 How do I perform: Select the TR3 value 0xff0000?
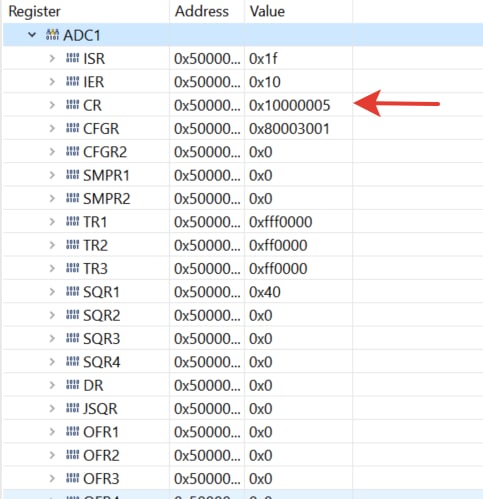[x=278, y=269]
